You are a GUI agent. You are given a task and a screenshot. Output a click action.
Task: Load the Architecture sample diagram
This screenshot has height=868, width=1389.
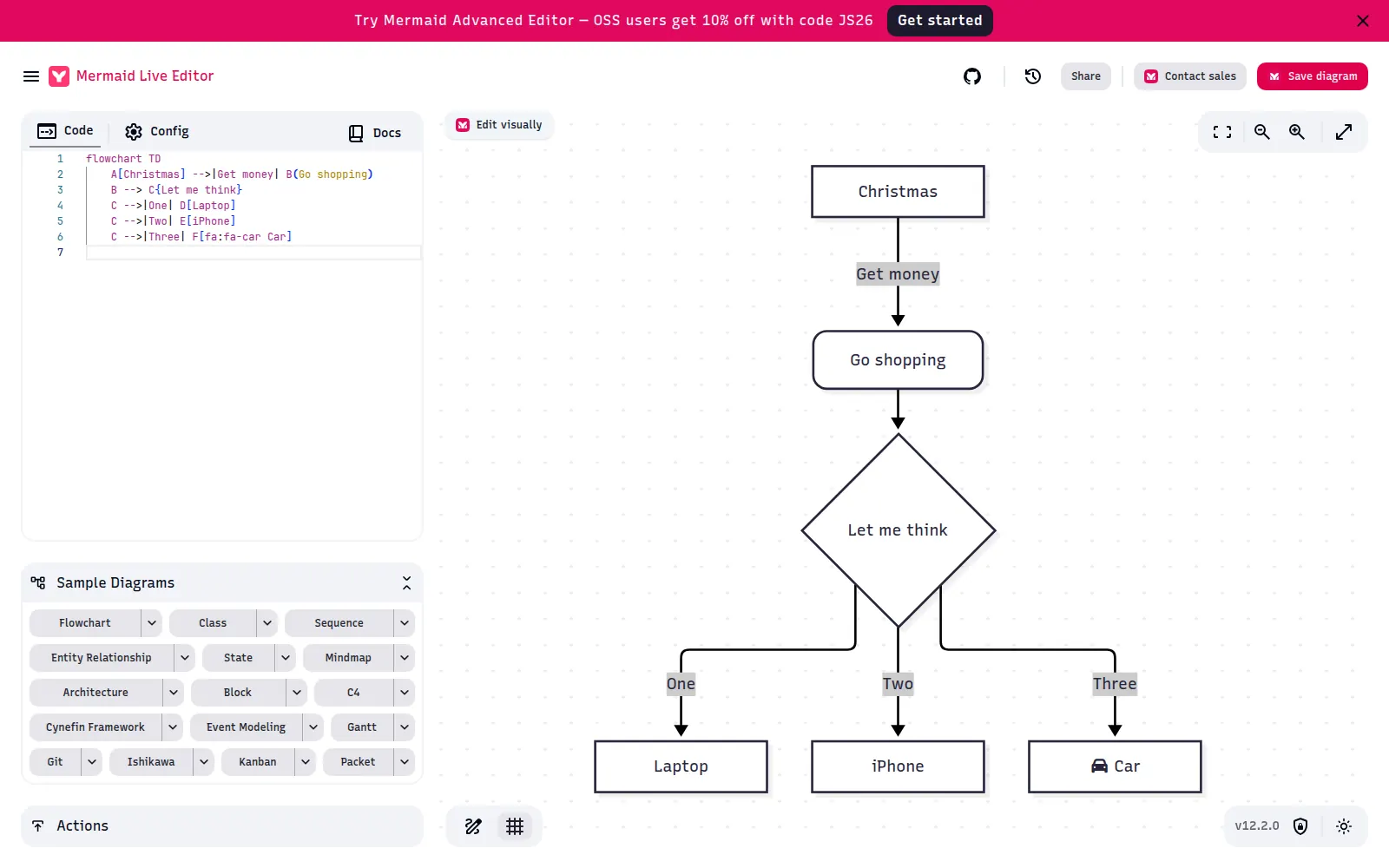(95, 693)
